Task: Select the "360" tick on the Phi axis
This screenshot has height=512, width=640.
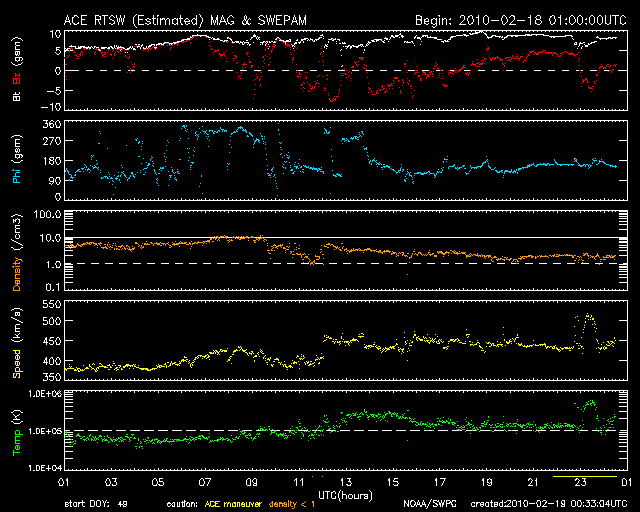Action: coord(52,124)
